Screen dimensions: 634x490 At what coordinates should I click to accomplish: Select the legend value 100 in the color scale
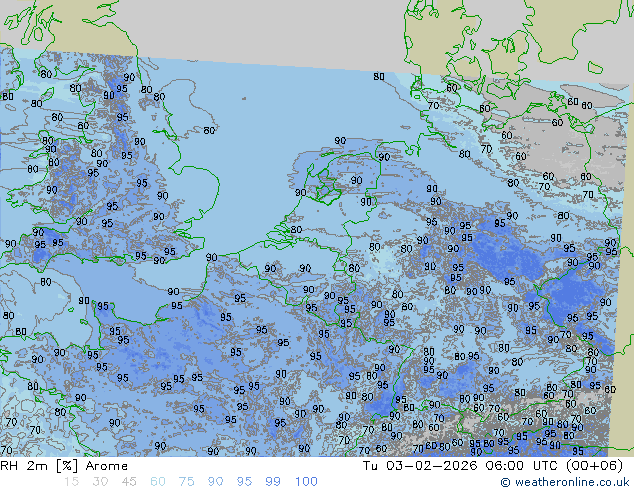(306, 482)
